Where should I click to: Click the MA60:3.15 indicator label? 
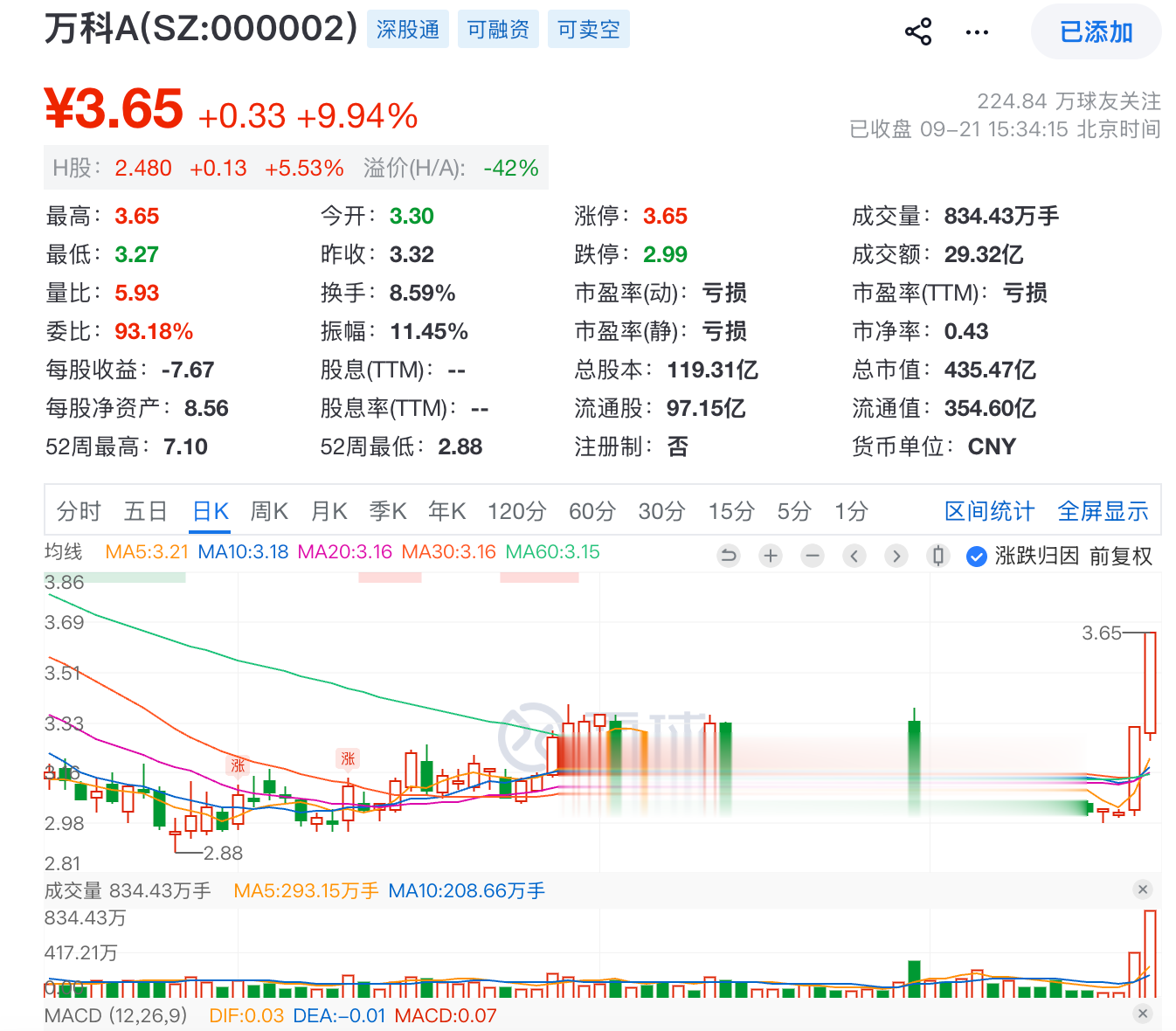click(552, 552)
